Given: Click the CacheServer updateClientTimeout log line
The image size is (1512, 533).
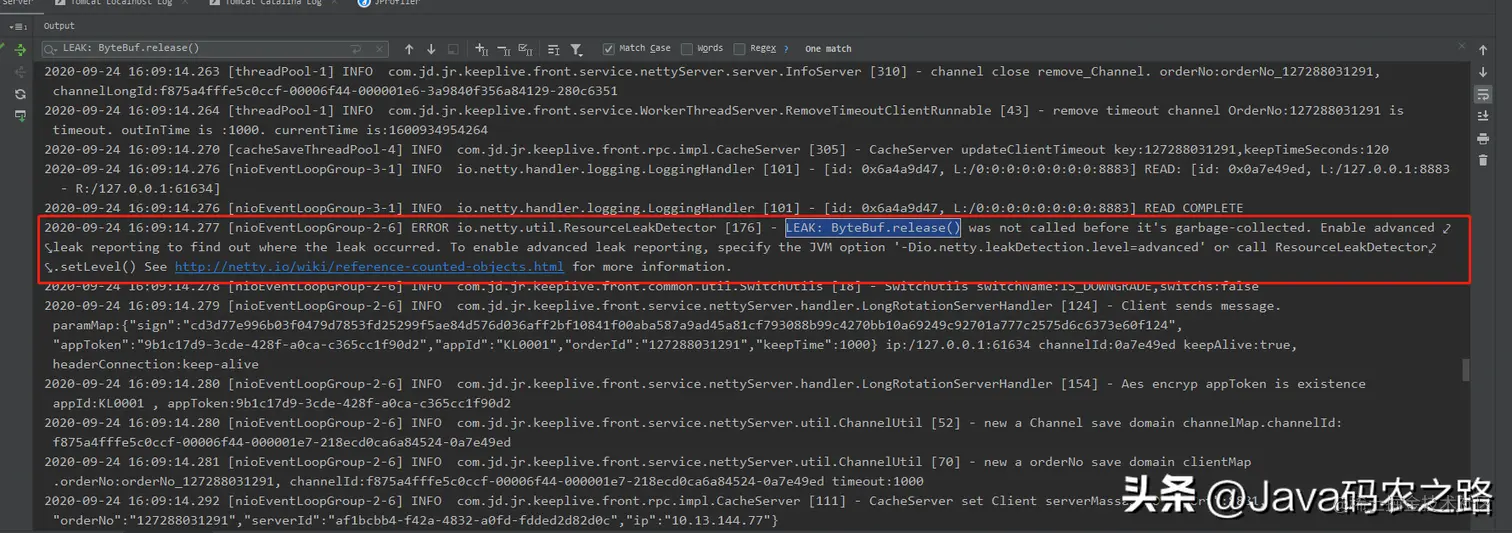Looking at the screenshot, I should pos(716,150).
